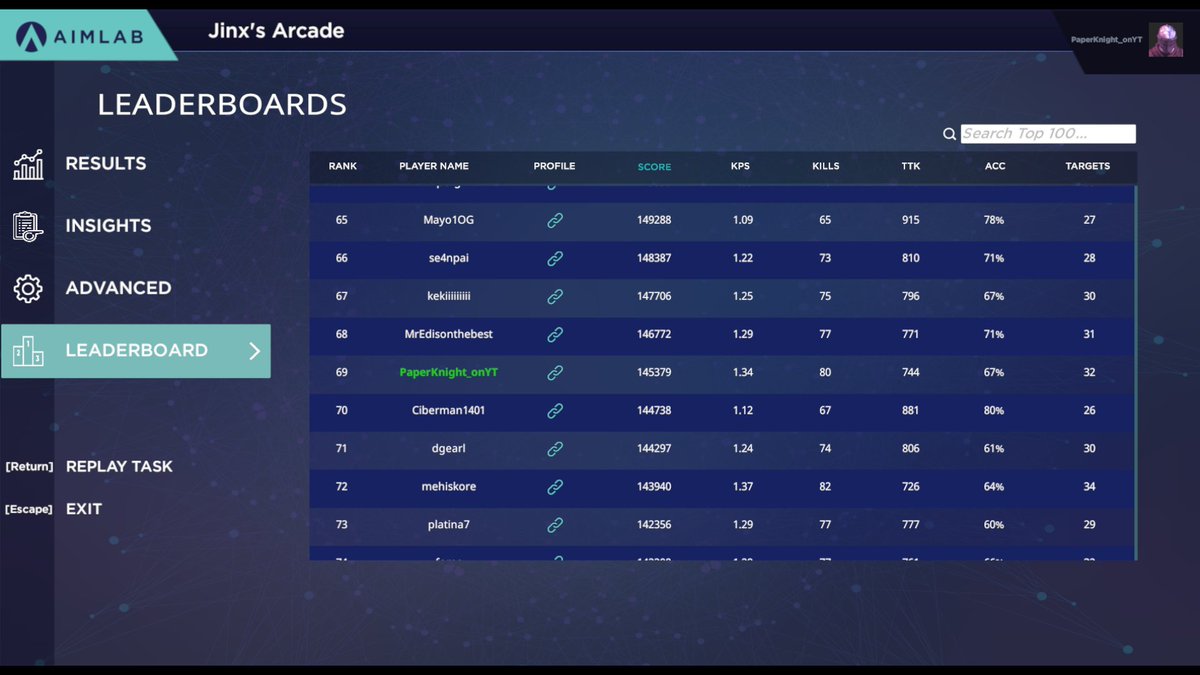Select player name Ciberman1401
This screenshot has height=675, width=1200.
click(447, 410)
